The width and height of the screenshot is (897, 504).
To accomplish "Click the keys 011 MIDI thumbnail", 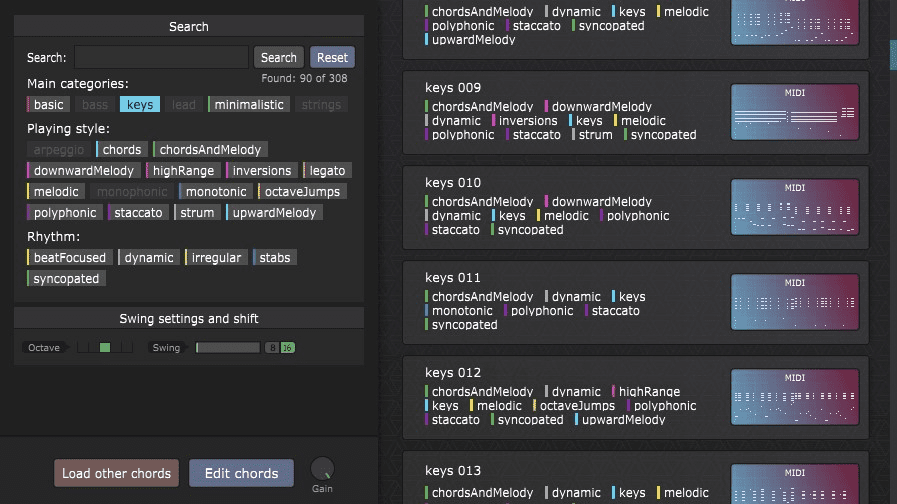I will point(795,302).
